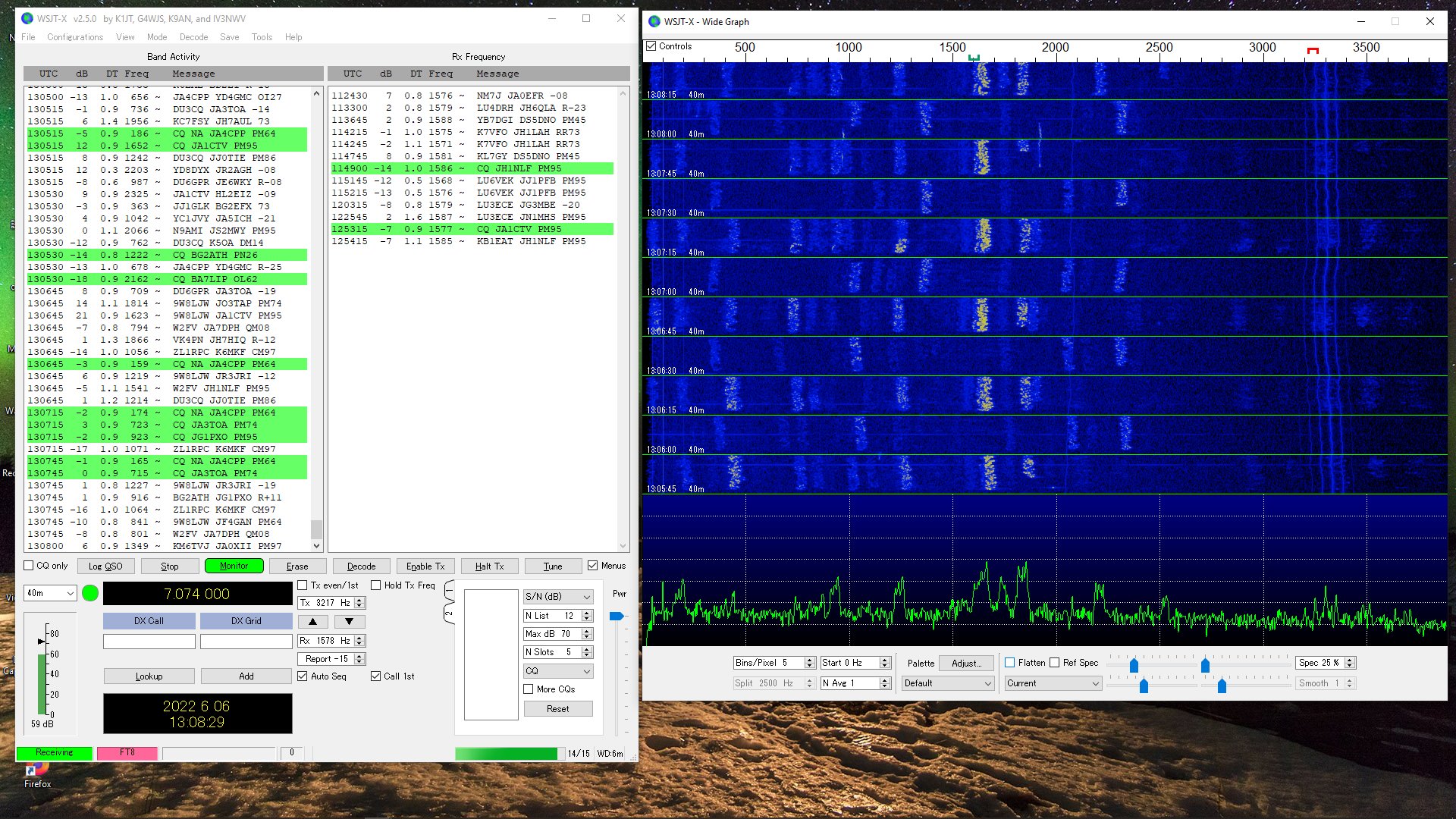Click the DX Call input field
The width and height of the screenshot is (1456, 819).
[x=149, y=642]
